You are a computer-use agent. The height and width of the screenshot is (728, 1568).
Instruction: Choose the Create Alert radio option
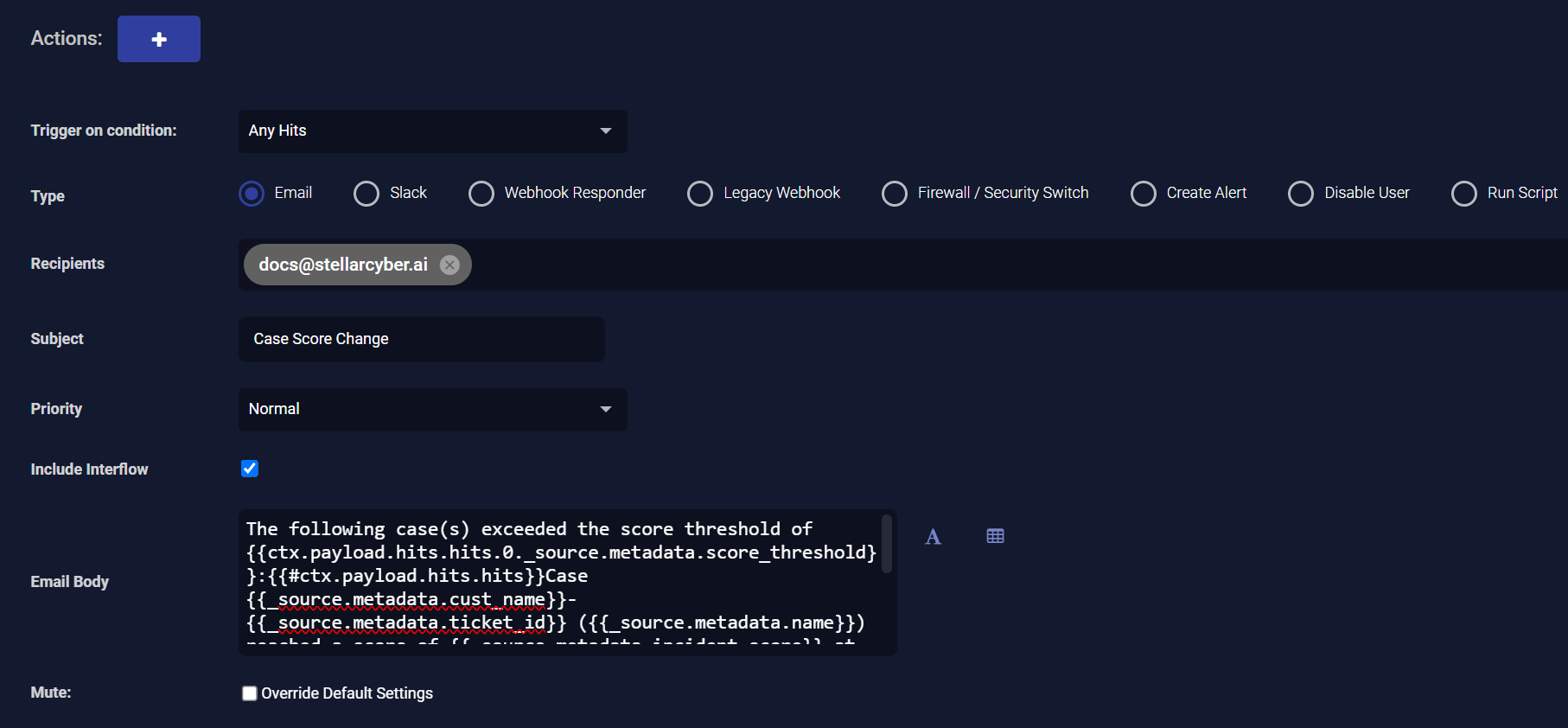[x=1144, y=194]
